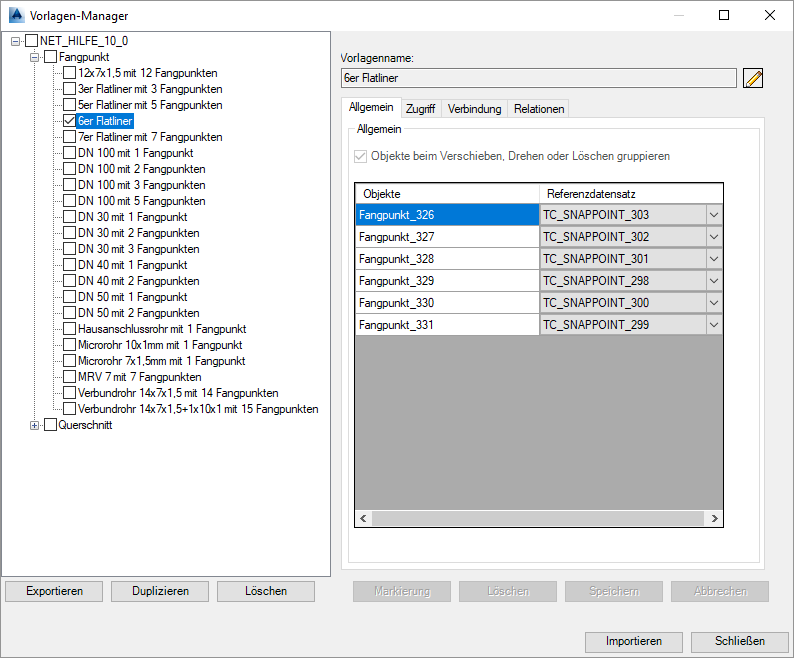The image size is (794, 658).
Task: Select Hausanschlussrohr mit 1 Fangpunkt item
Action: [x=162, y=329]
